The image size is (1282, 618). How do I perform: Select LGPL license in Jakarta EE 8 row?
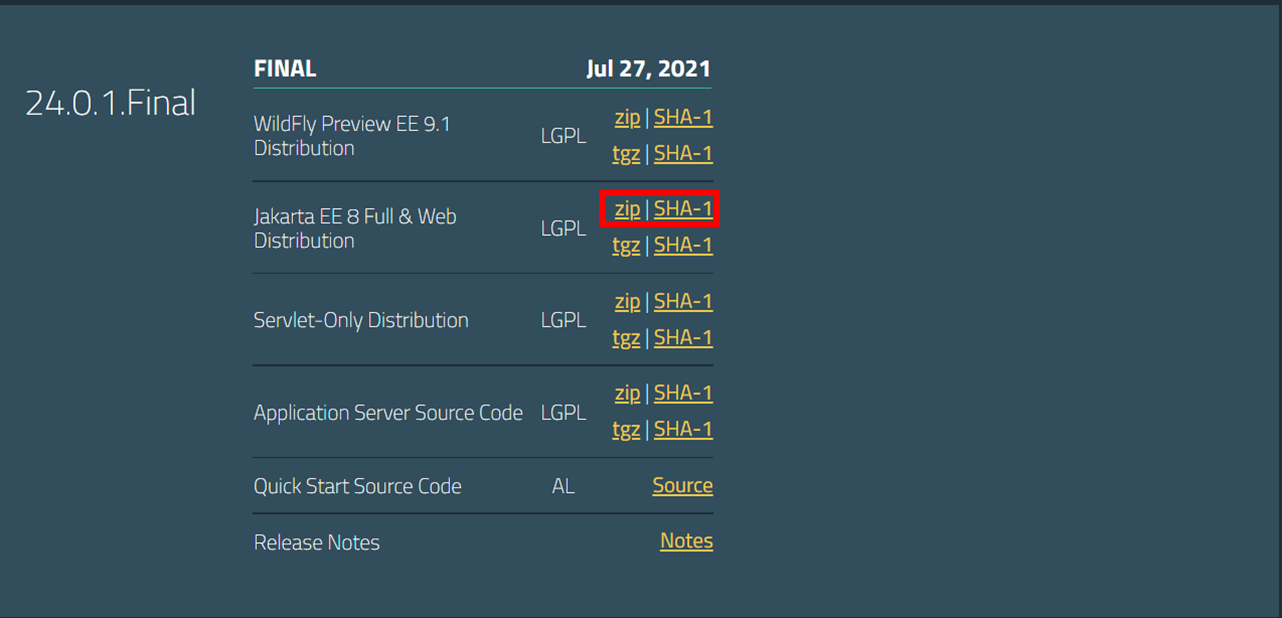point(563,228)
